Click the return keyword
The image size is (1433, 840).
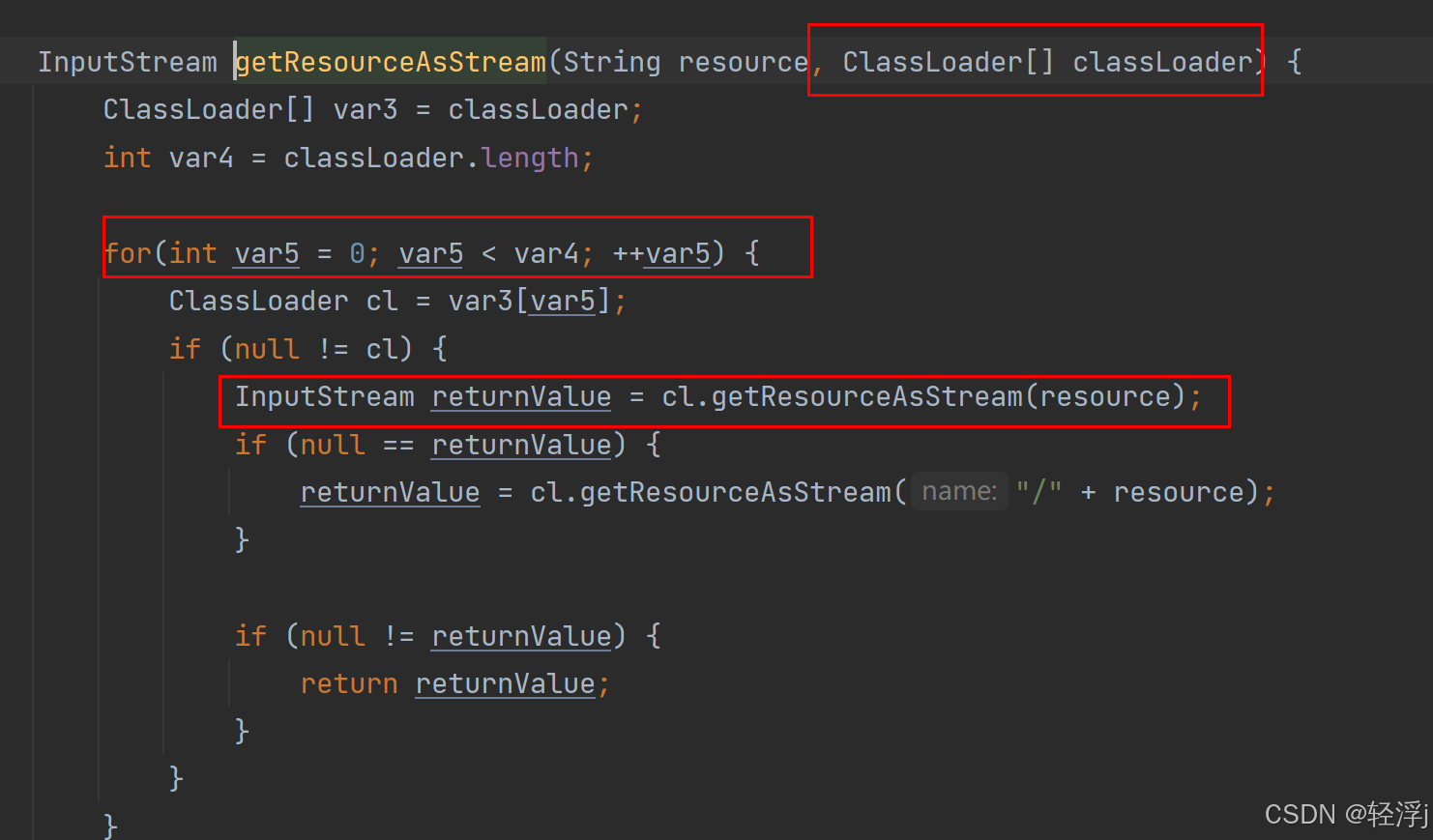[x=349, y=683]
